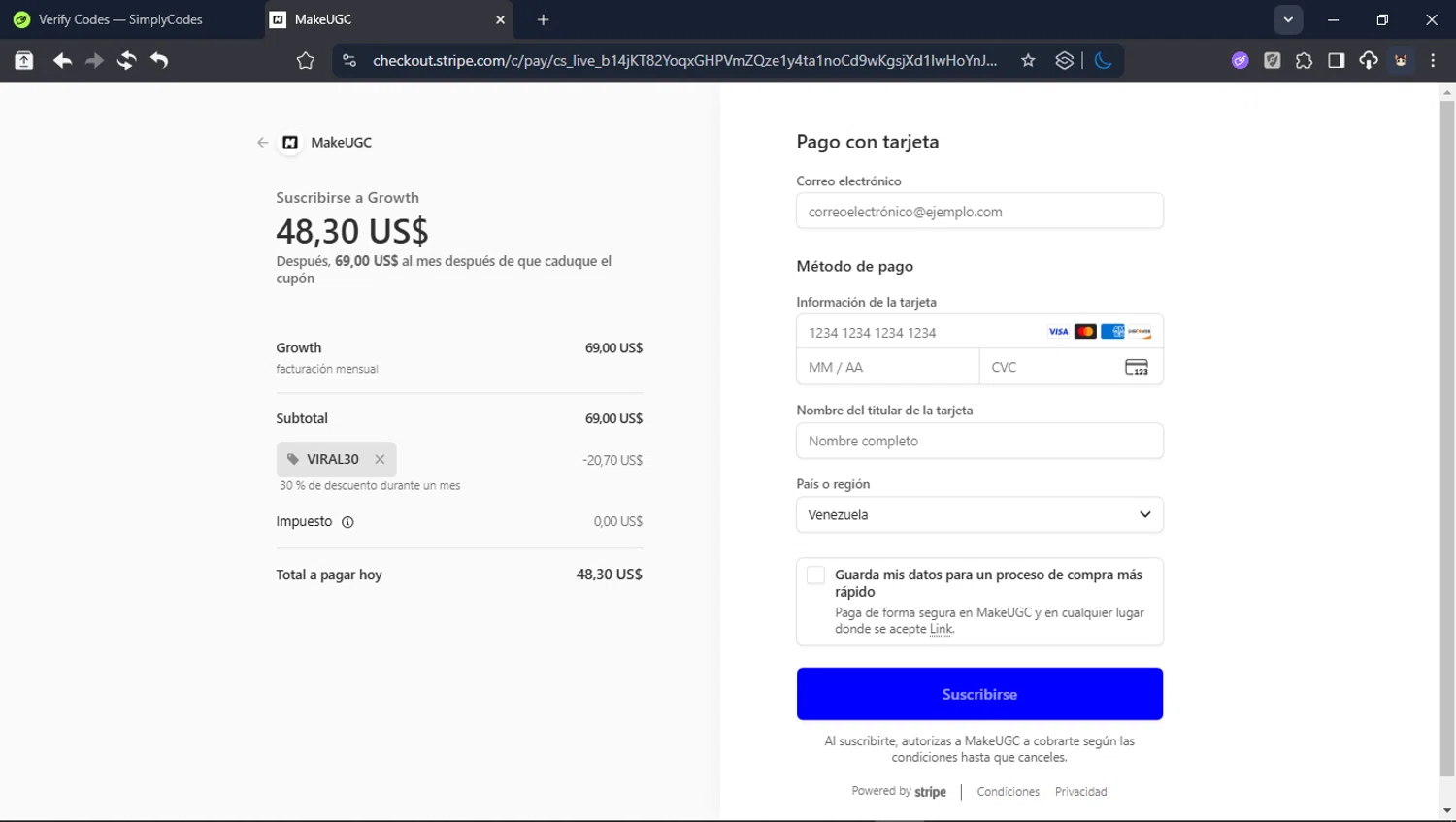Click the share/upload icon at toolbar left
The width and height of the screenshot is (1456, 822).
click(x=24, y=60)
